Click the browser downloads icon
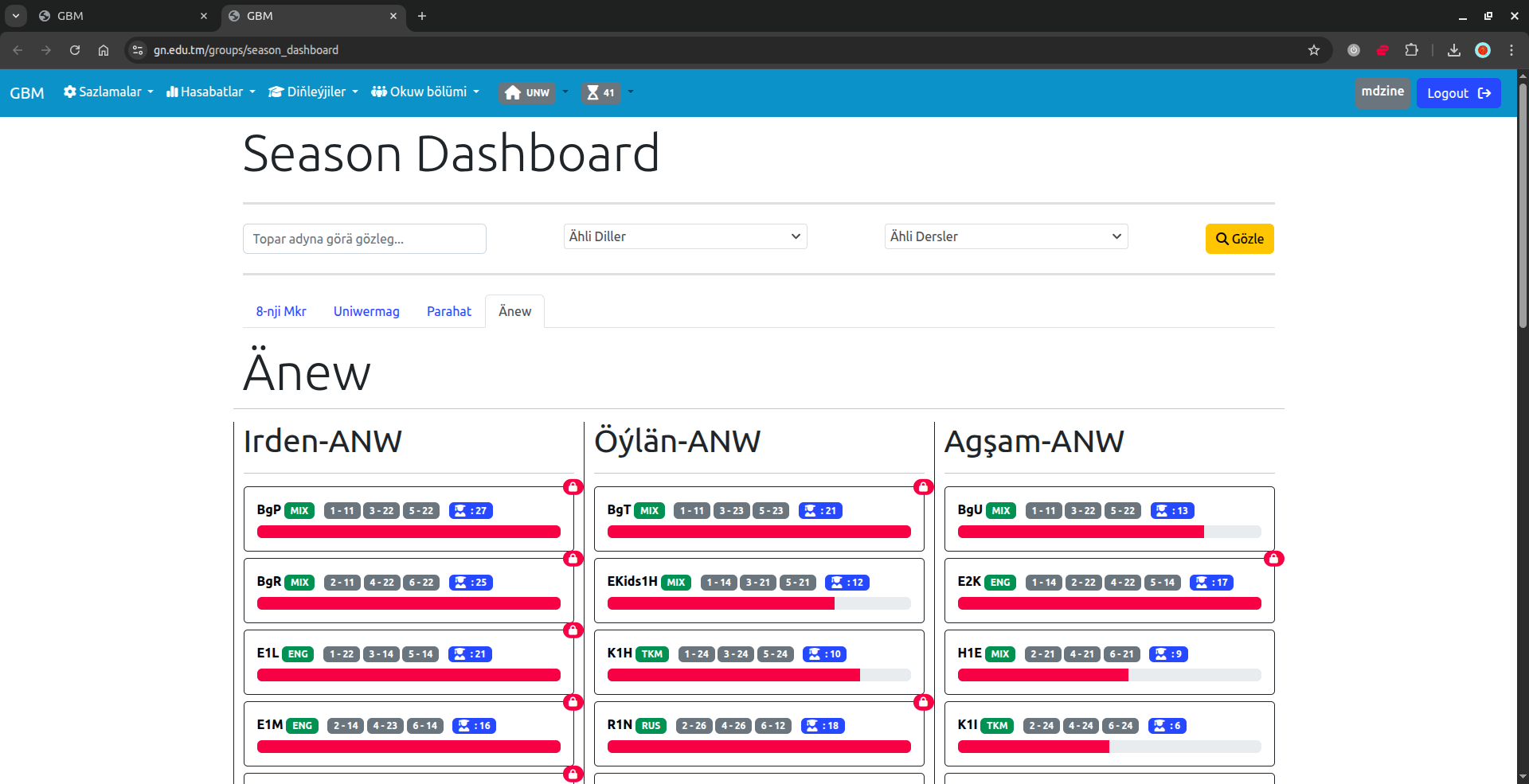Viewport: 1529px width, 784px height. pyautogui.click(x=1454, y=50)
